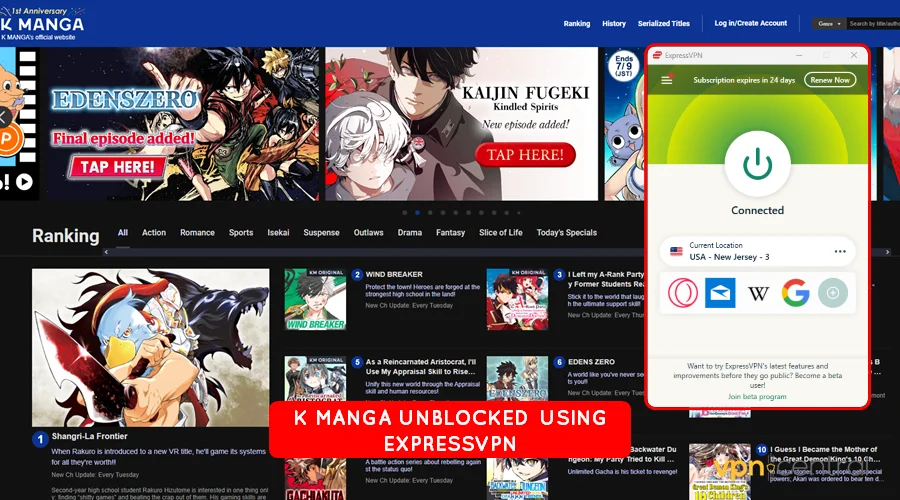This screenshot has height=500, width=900.
Task: Click the tab scroll right arrow
Action: (887, 252)
